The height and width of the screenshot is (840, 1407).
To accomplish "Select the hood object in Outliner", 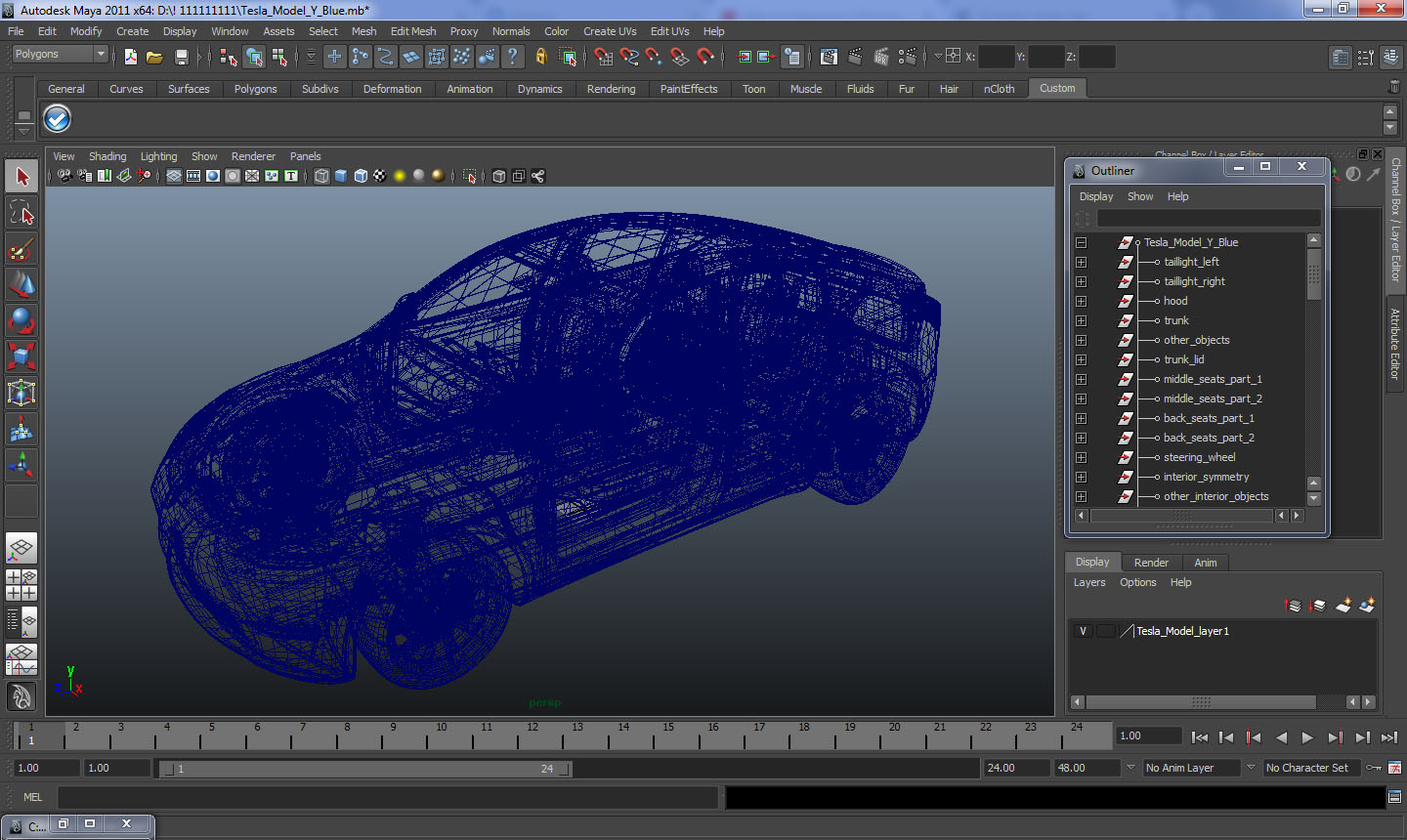I will pyautogui.click(x=1175, y=301).
